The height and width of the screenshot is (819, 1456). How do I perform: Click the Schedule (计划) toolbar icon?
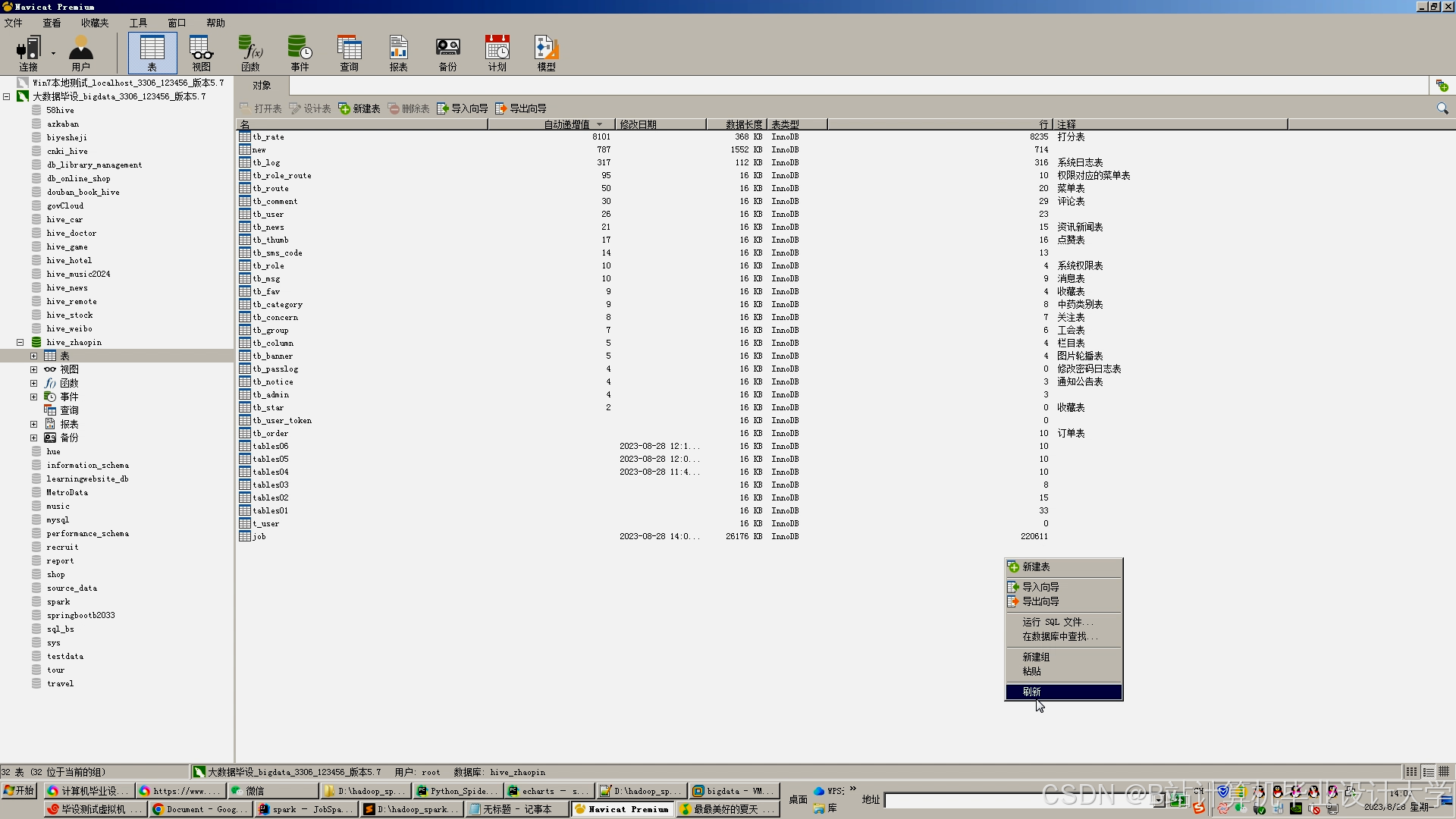point(497,52)
